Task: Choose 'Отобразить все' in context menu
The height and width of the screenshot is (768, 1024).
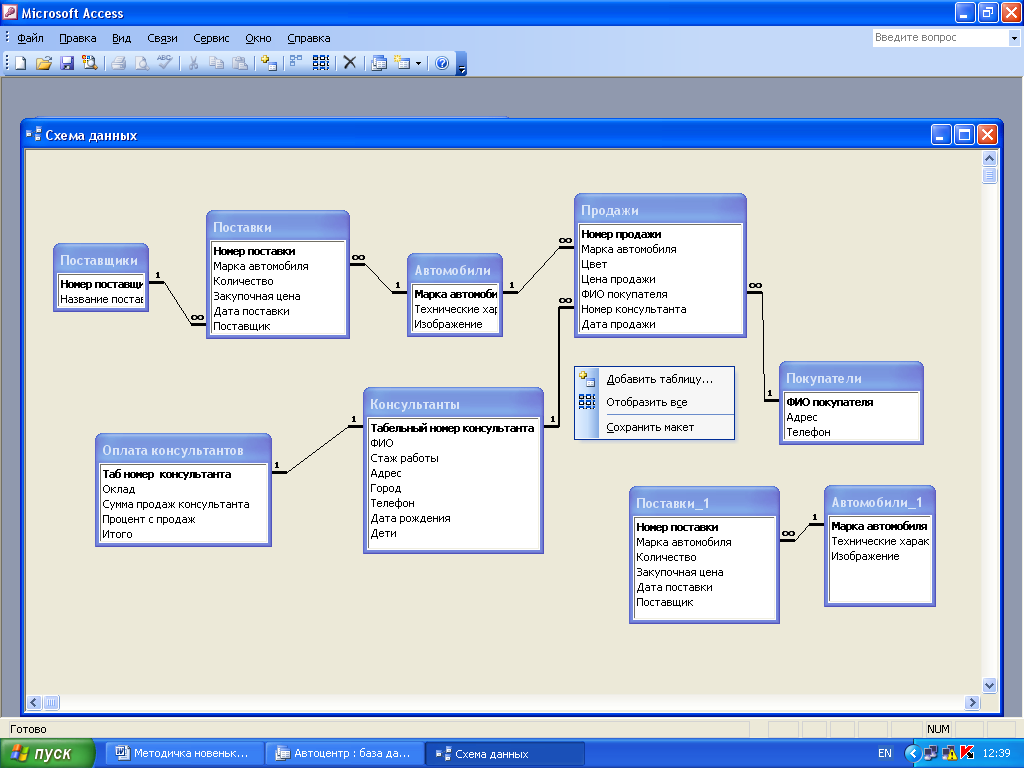Action: click(654, 402)
